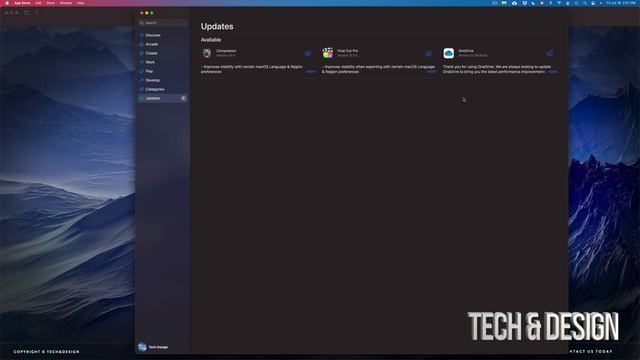Viewport: 640px width, 360px height.
Task: Expand OneDrive release notes with more
Action: tap(553, 72)
